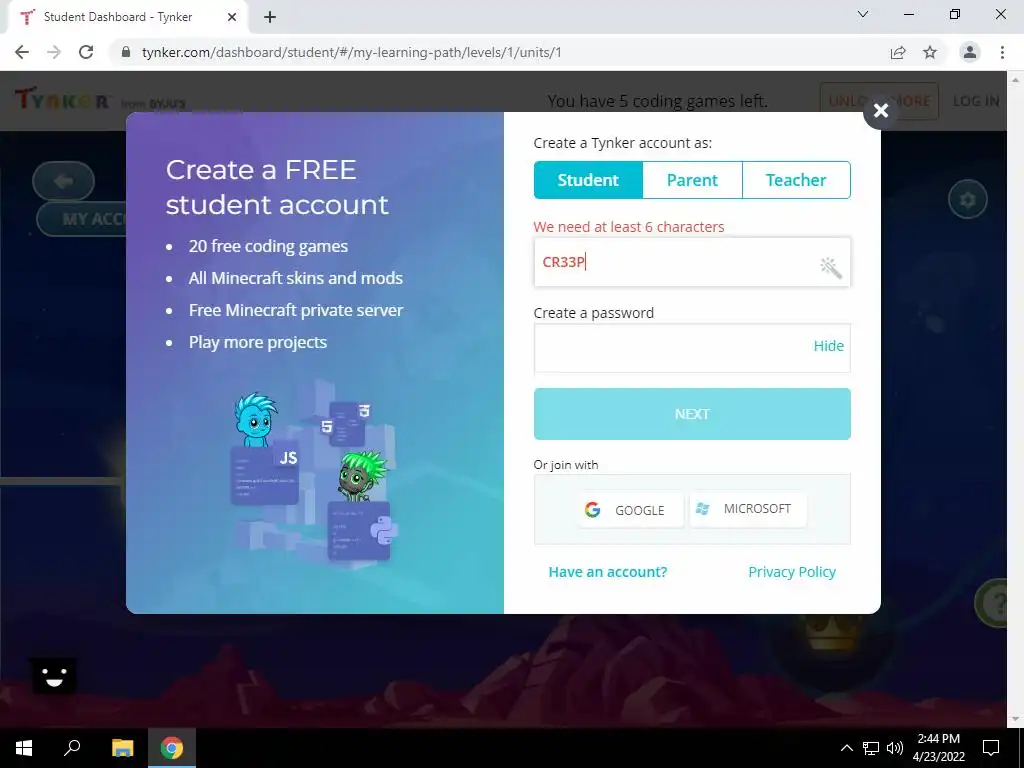Viewport: 1024px width, 768px height.
Task: Click the volume speaker icon
Action: 895,748
